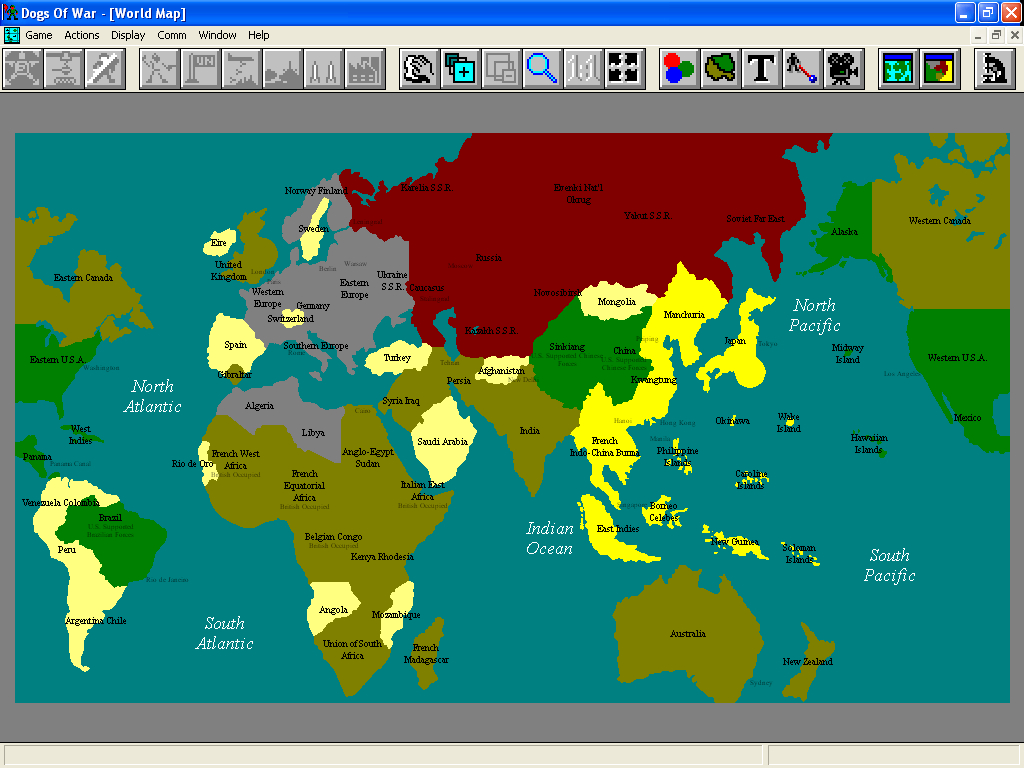
Task: Open the Help menu
Action: pos(259,35)
